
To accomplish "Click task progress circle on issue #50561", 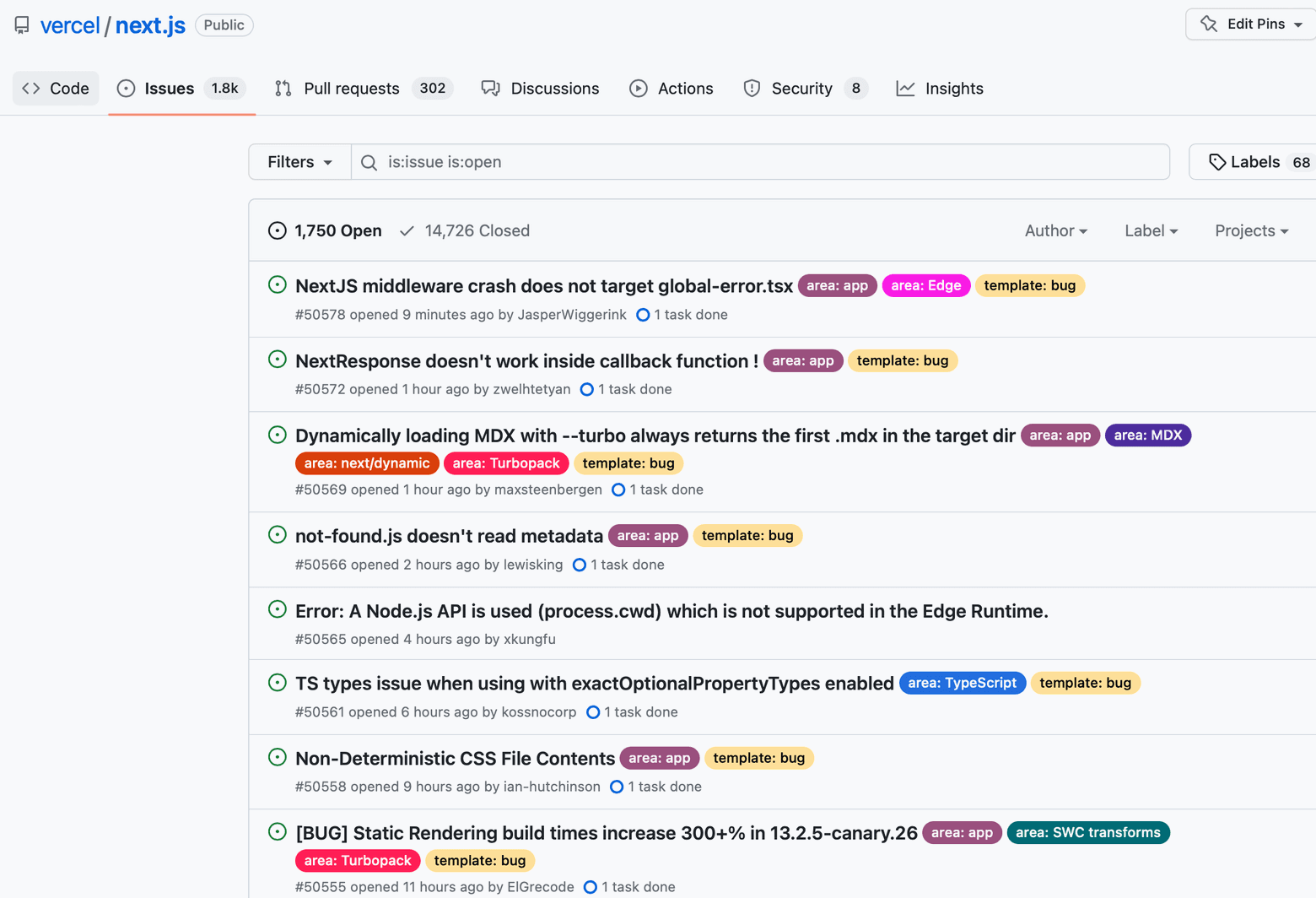I will pos(593,712).
